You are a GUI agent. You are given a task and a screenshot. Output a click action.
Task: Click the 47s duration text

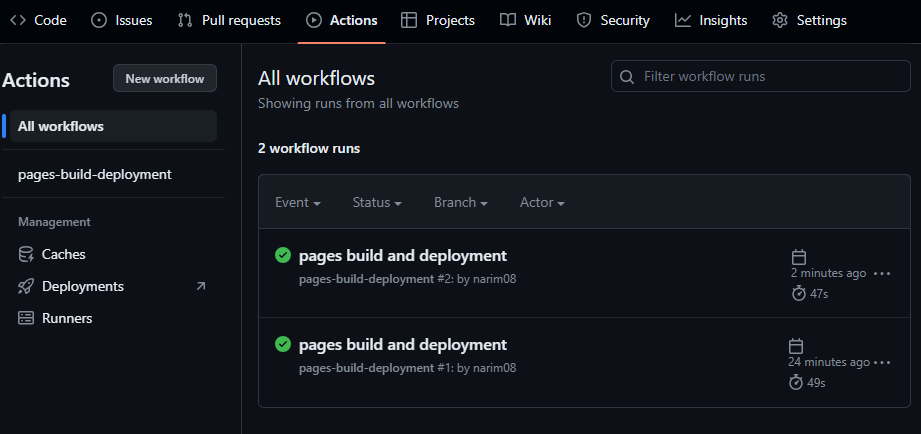[x=819, y=294]
